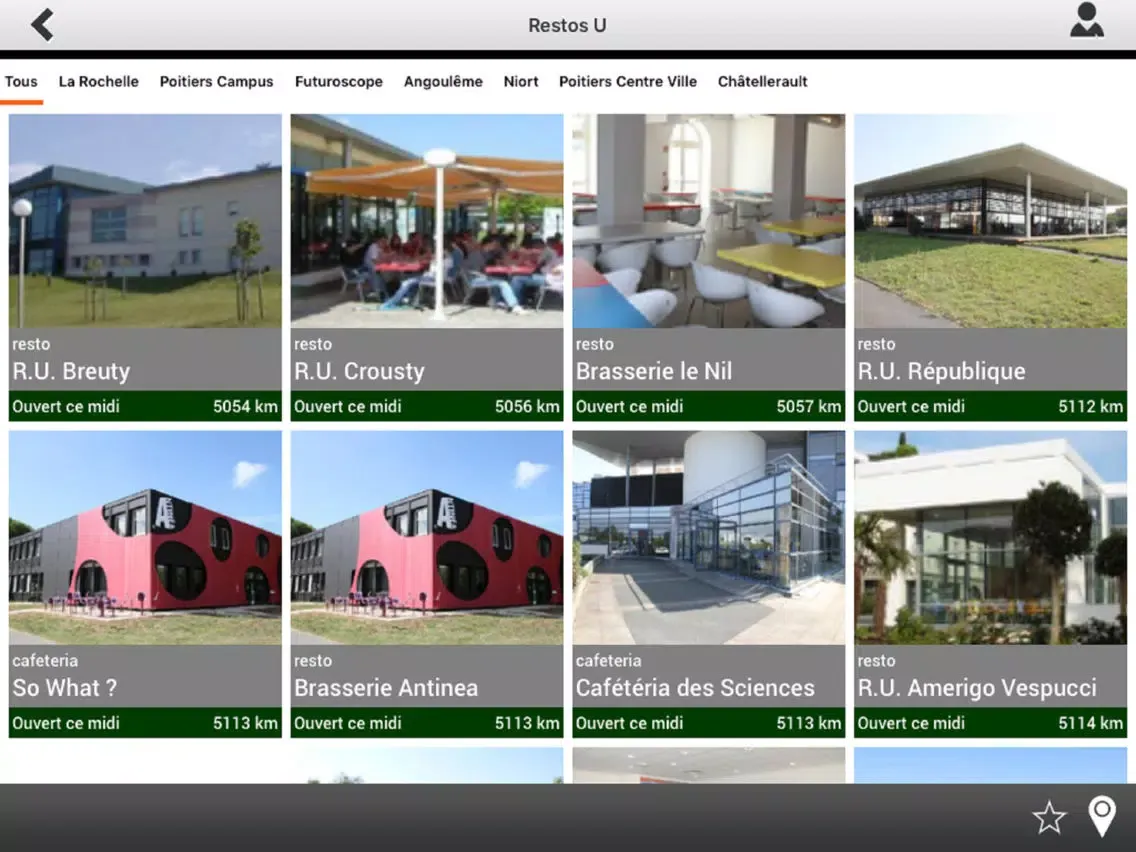Image resolution: width=1136 pixels, height=852 pixels.
Task: Open the So What ? cafeteria photo
Action: (145, 538)
